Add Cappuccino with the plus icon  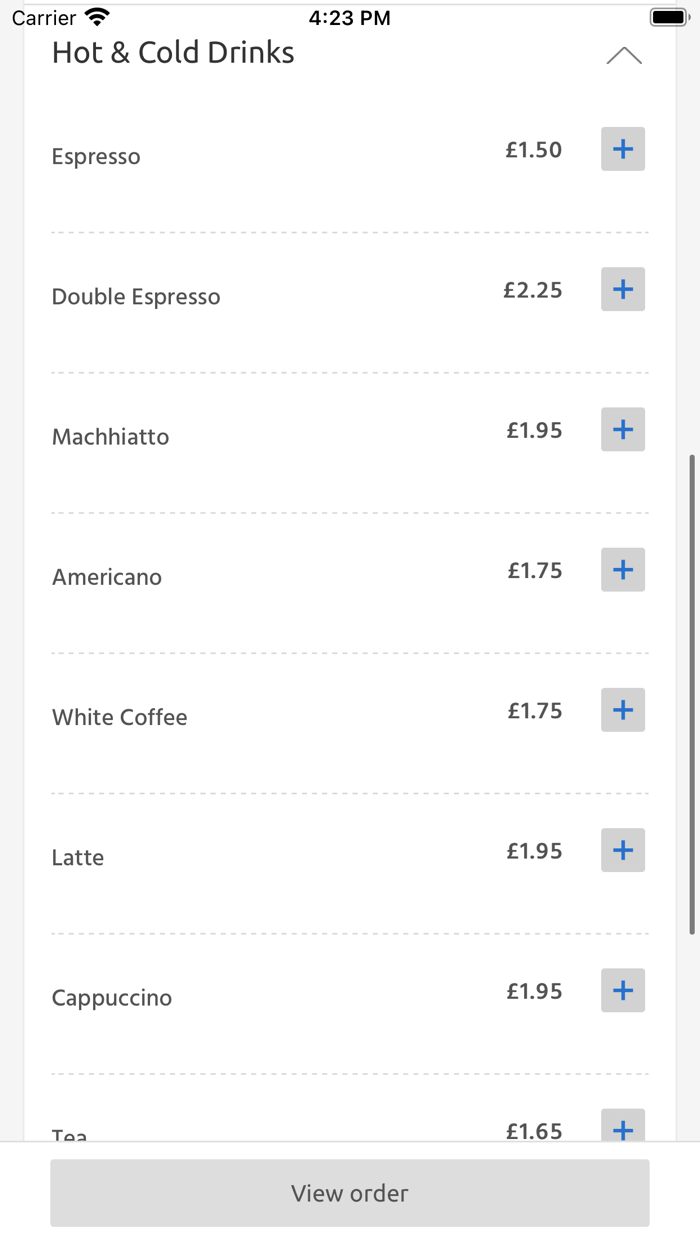point(623,990)
